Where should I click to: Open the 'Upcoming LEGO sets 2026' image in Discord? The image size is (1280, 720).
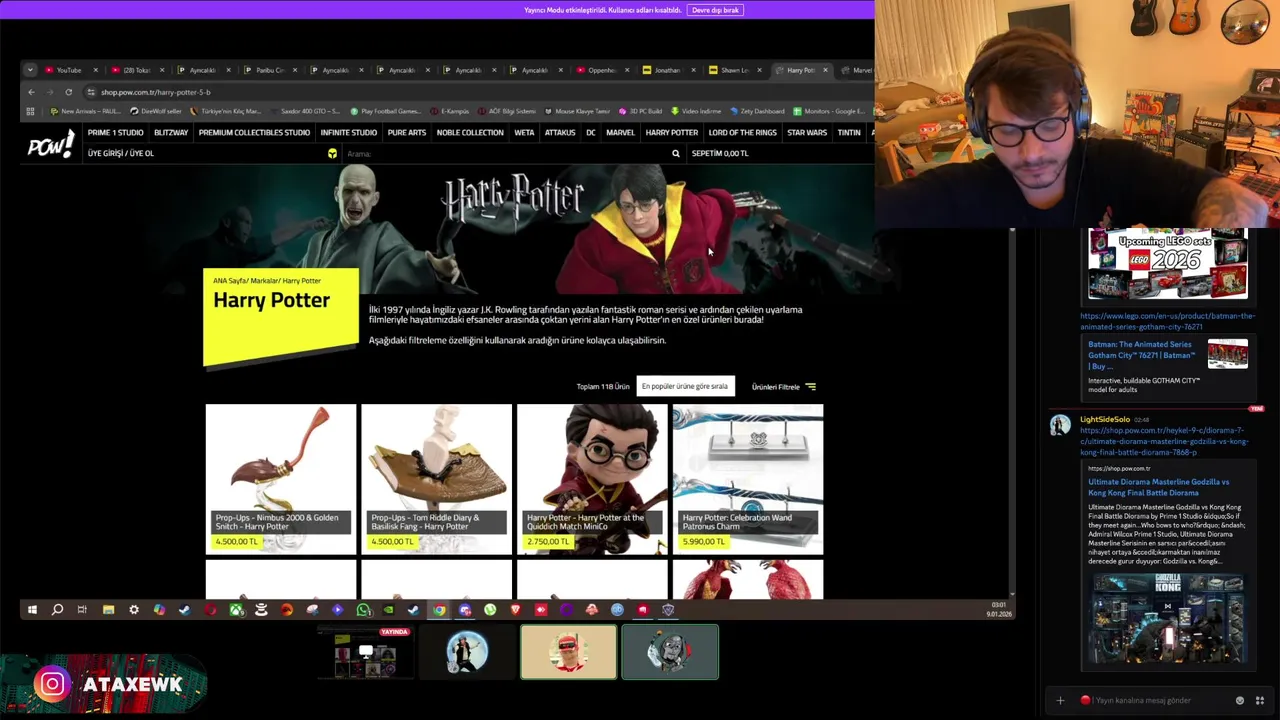tap(1167, 264)
